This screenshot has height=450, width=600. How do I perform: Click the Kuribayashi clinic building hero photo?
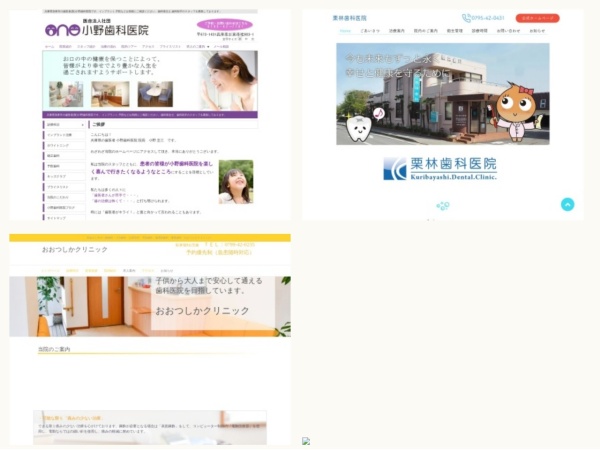(443, 94)
